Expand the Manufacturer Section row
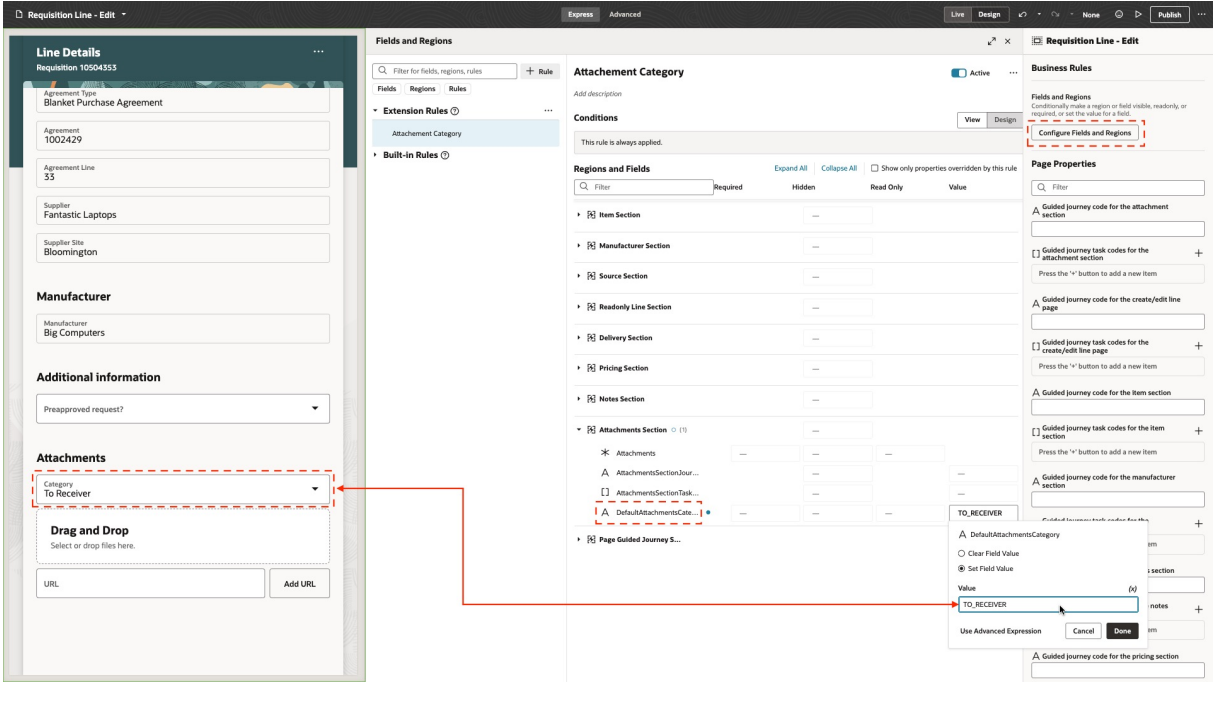 point(579,246)
